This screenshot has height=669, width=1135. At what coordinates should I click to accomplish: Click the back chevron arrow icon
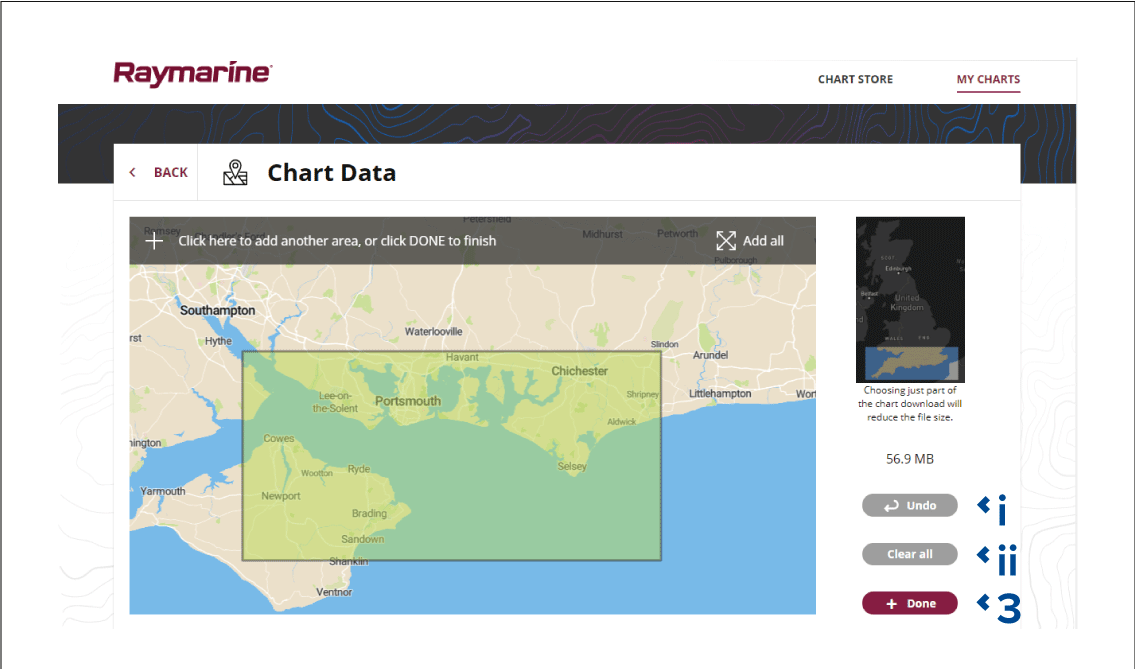click(132, 172)
